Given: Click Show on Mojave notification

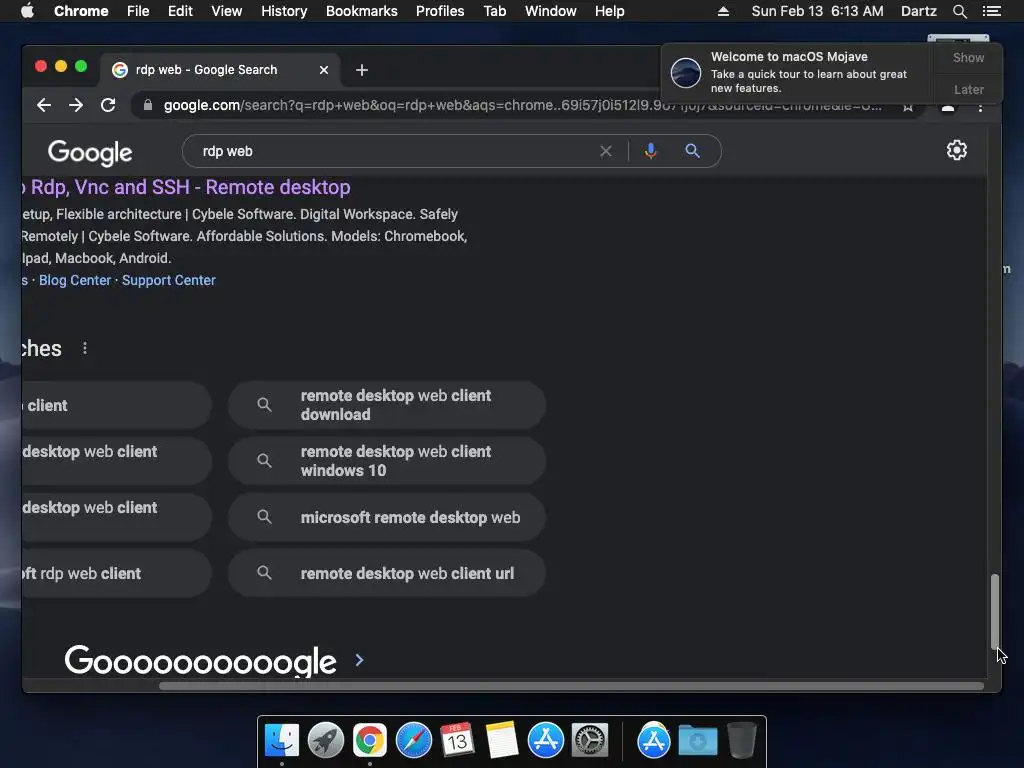Looking at the screenshot, I should tap(968, 57).
